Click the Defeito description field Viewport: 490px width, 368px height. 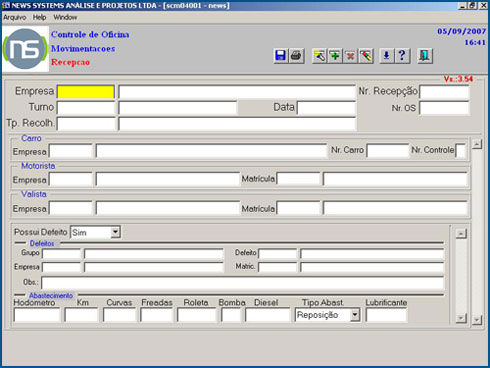coord(372,254)
